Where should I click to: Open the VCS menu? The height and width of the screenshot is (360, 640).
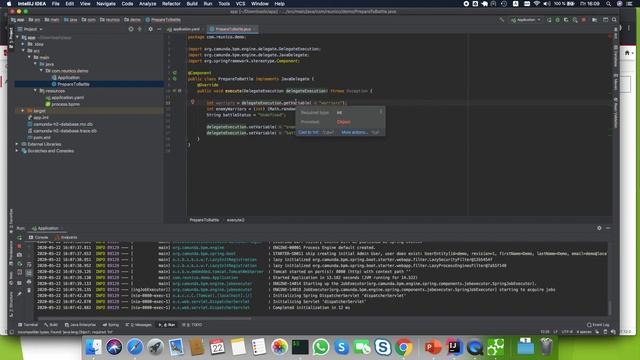(x=240, y=4)
